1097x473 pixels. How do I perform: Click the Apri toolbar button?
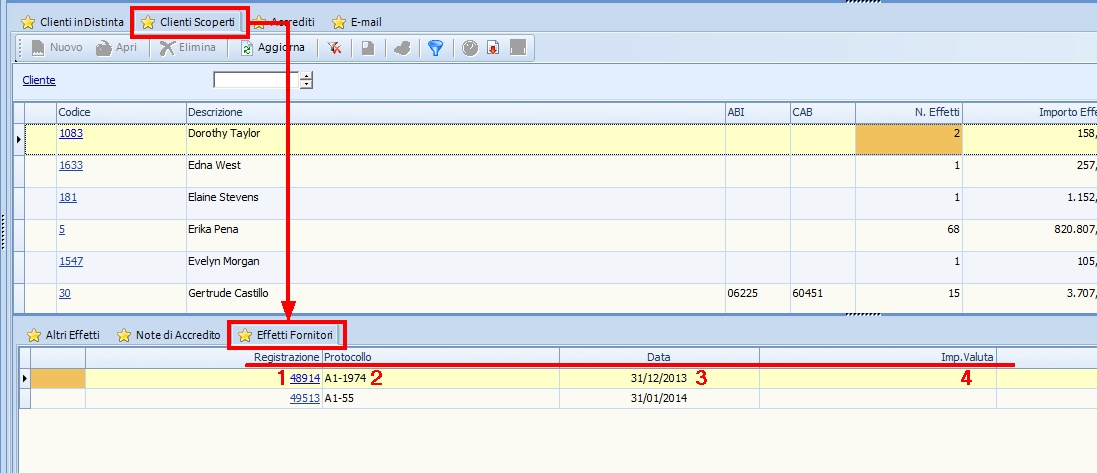(x=117, y=47)
